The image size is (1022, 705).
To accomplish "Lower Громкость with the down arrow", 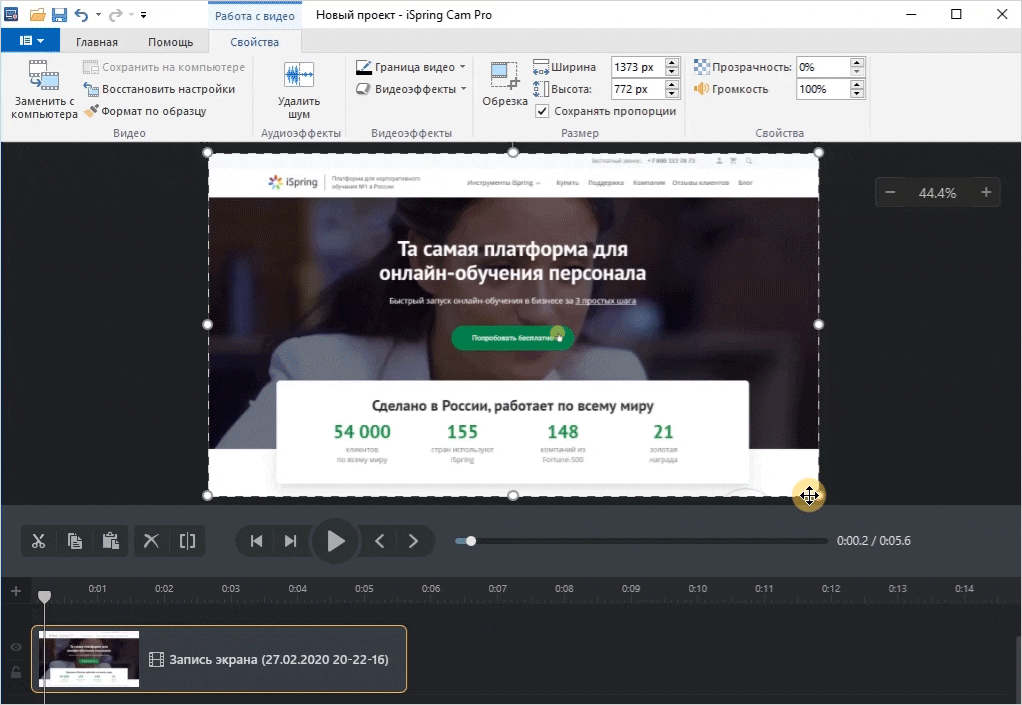I will [x=857, y=93].
